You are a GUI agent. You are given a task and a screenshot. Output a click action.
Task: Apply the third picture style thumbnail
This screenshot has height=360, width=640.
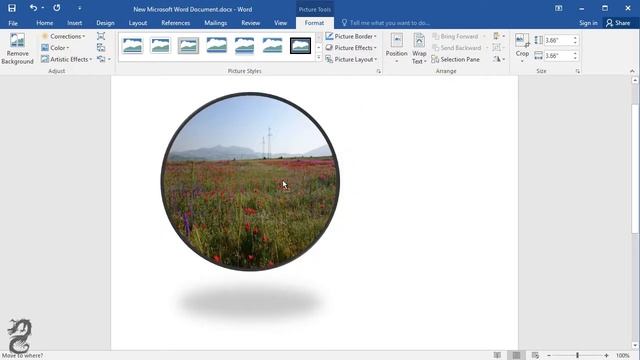click(x=188, y=46)
